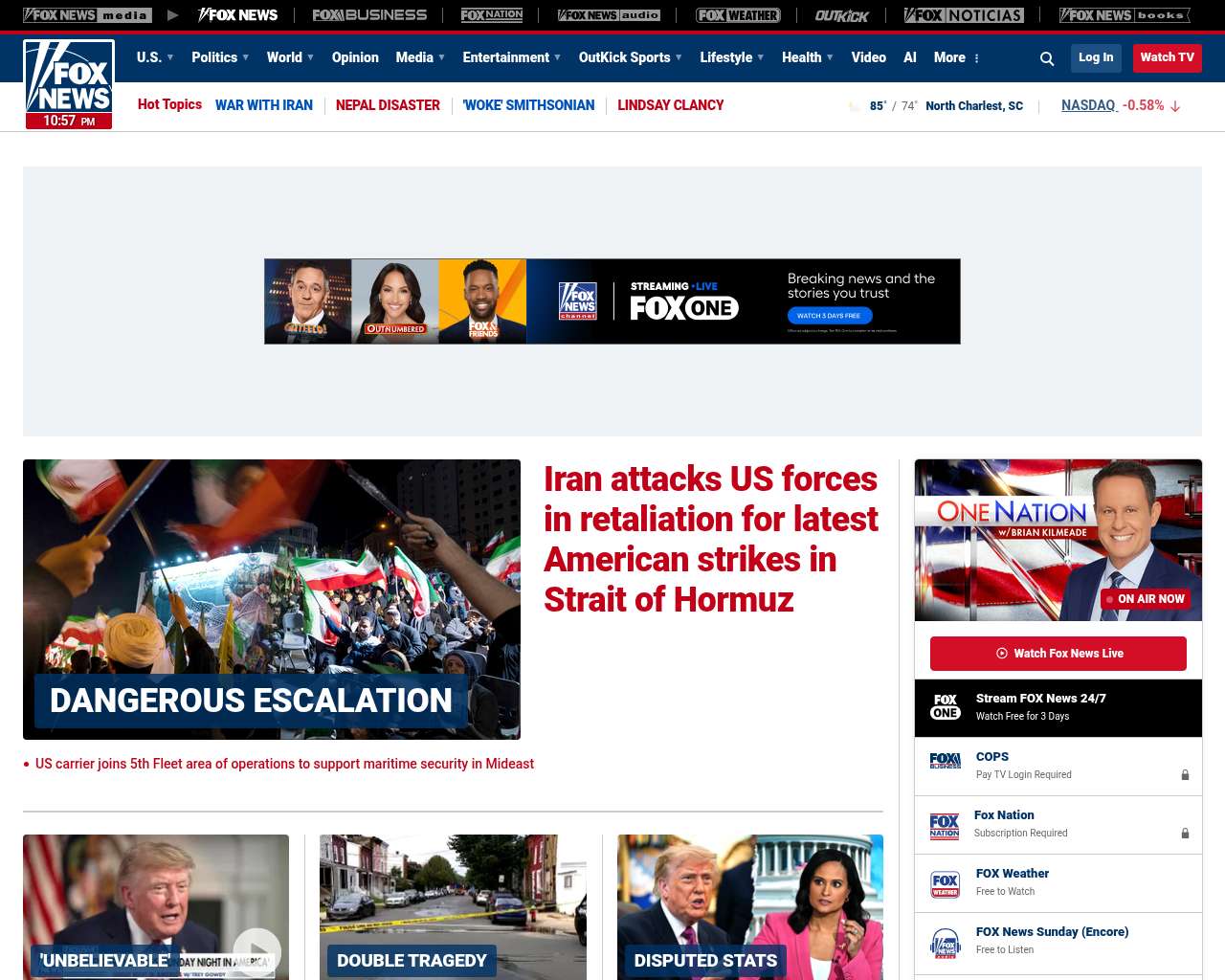Open the COPS show link
Screen dimensions: 1225x980
(x=992, y=757)
